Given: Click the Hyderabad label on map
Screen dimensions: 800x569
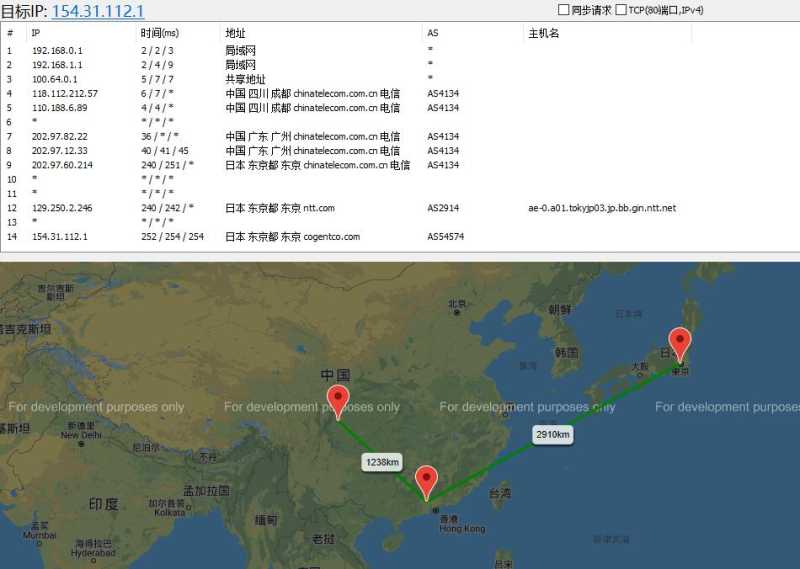Looking at the screenshot, I should [93, 553].
